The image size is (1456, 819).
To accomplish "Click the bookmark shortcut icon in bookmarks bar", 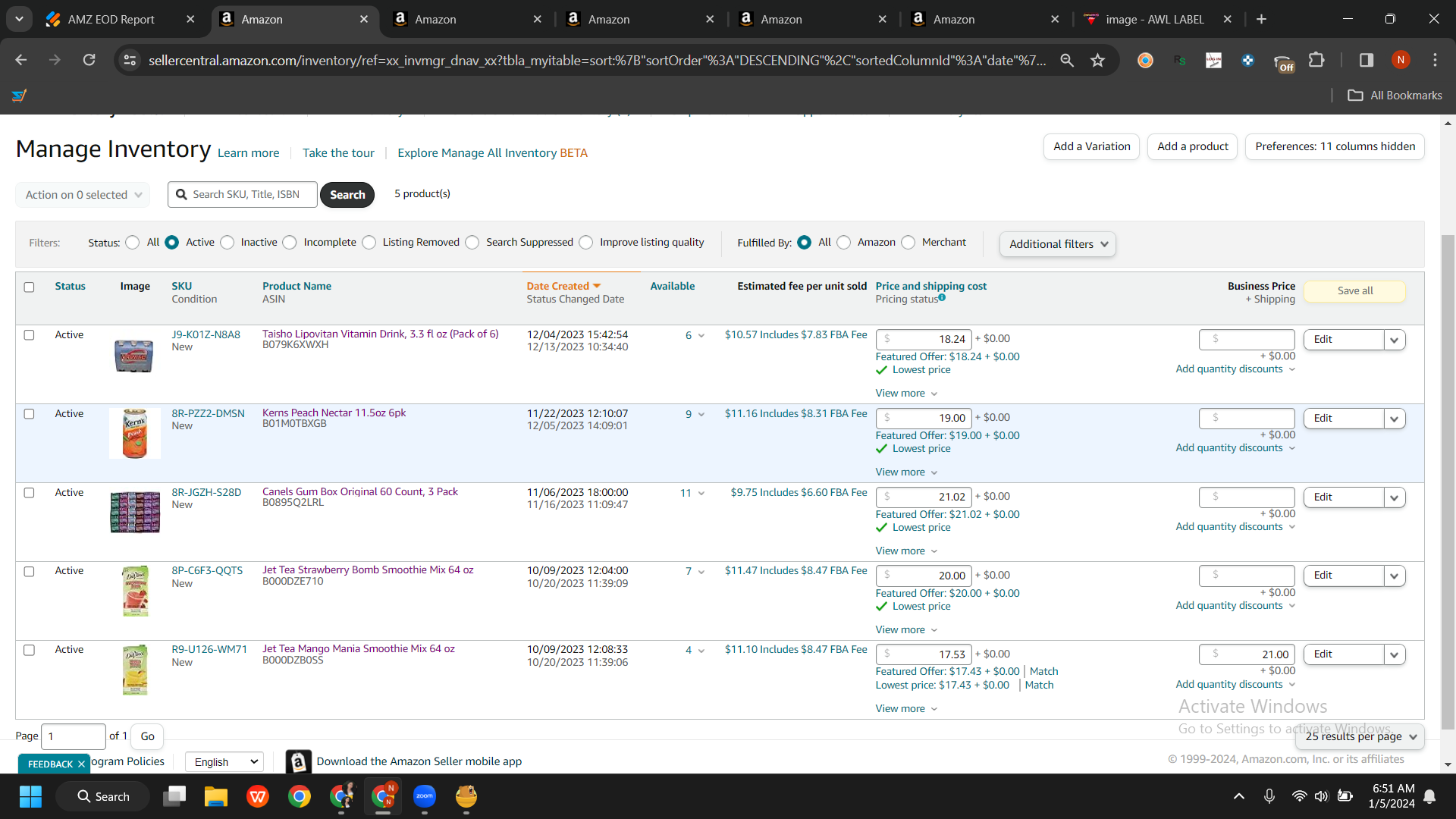I will click(x=20, y=96).
